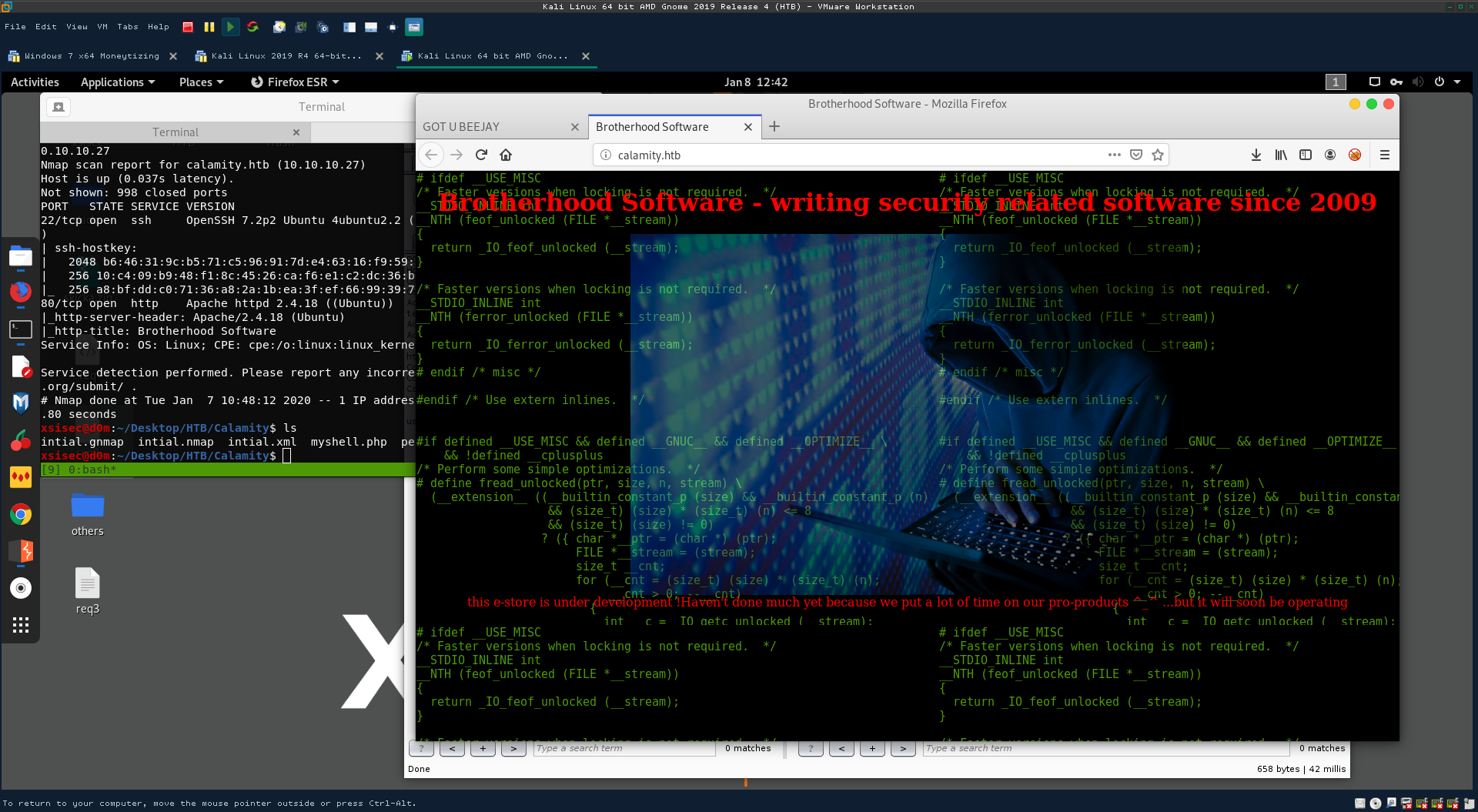The image size is (1478, 812).
Task: Click the VMware full screen icon
Action: tap(393, 27)
